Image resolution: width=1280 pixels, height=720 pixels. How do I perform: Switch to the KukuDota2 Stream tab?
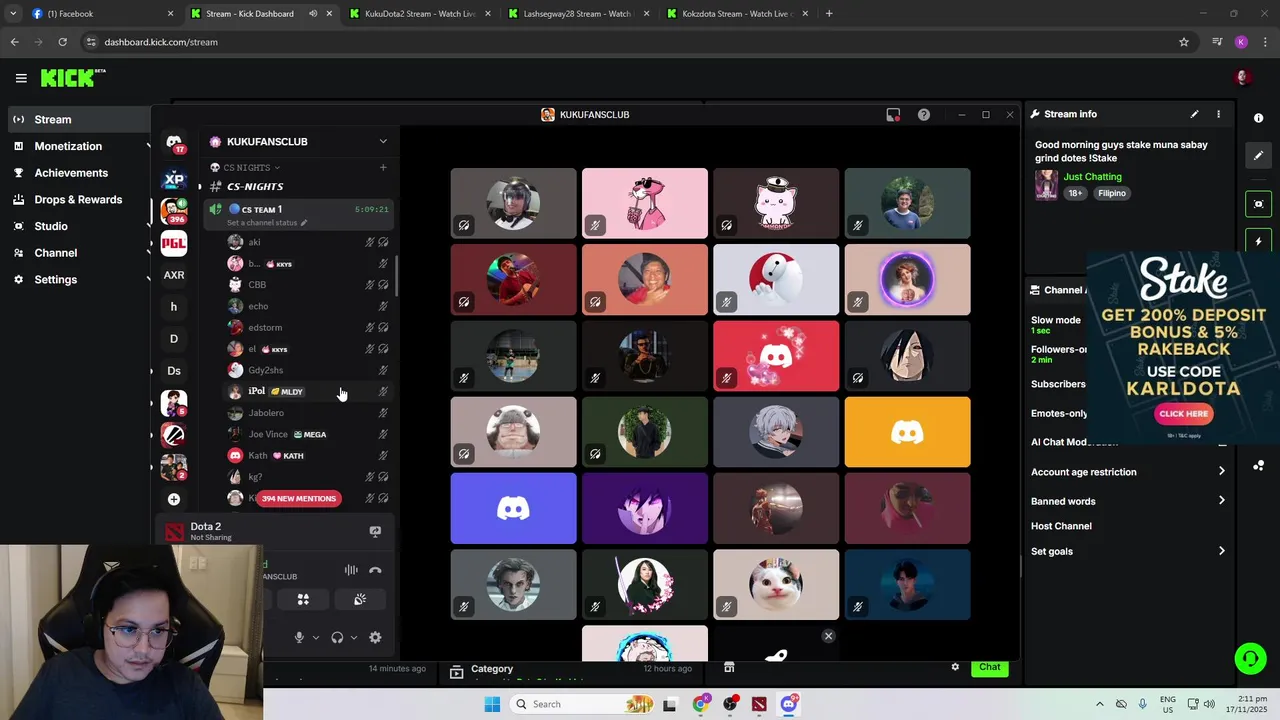[418, 14]
